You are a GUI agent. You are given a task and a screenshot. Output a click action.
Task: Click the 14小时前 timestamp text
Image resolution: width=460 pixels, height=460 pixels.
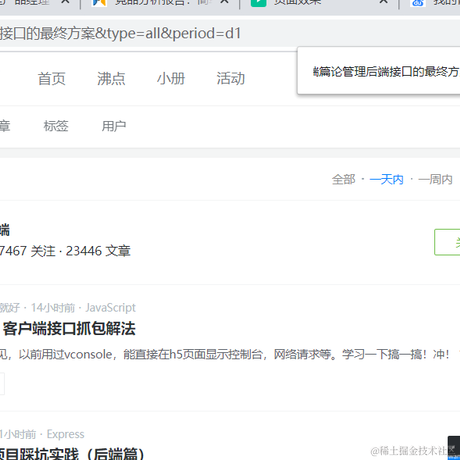coord(53,308)
